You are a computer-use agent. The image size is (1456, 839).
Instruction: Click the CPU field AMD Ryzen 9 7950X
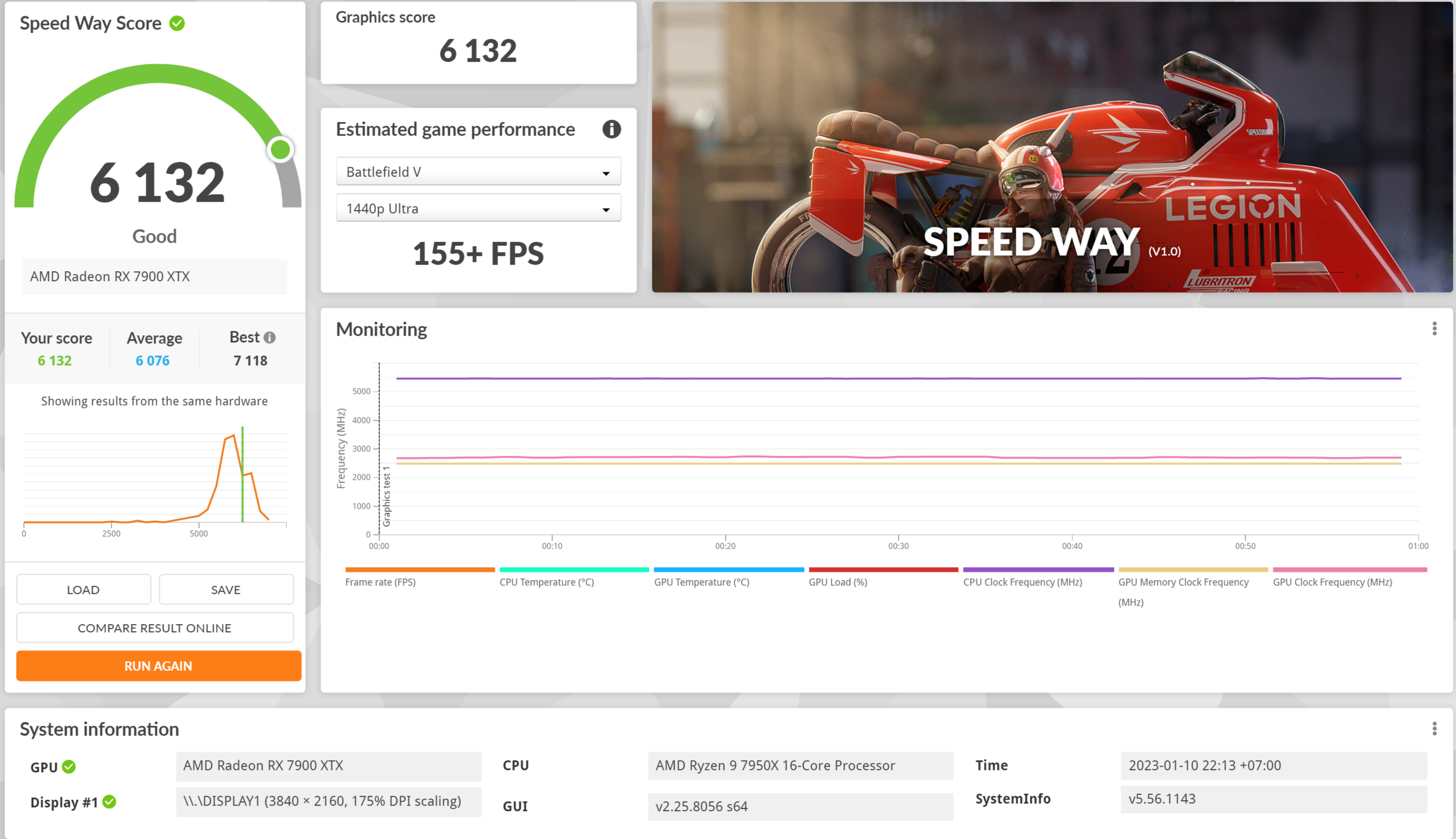pos(800,766)
